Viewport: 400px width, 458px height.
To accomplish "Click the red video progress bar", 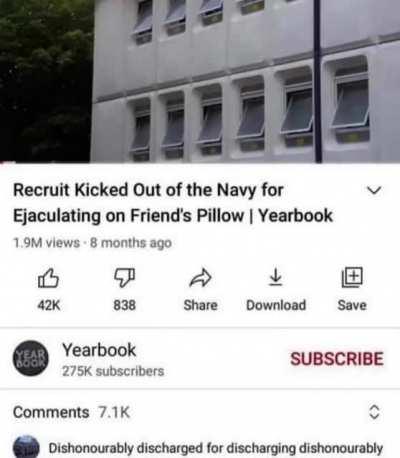I will tap(7, 163).
